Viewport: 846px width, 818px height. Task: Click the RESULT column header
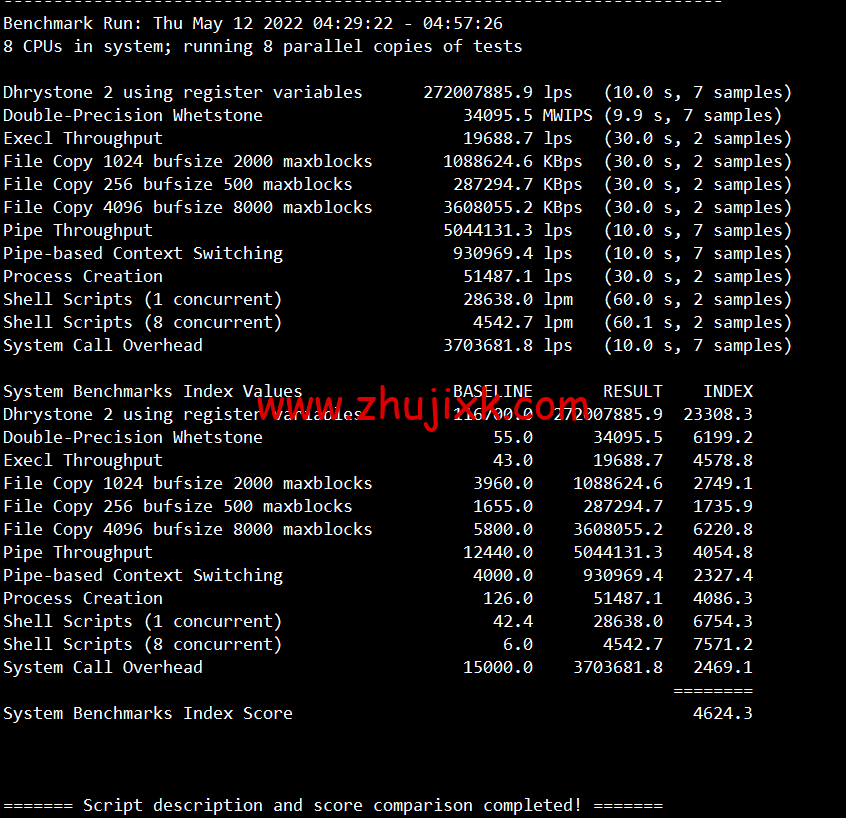(632, 391)
